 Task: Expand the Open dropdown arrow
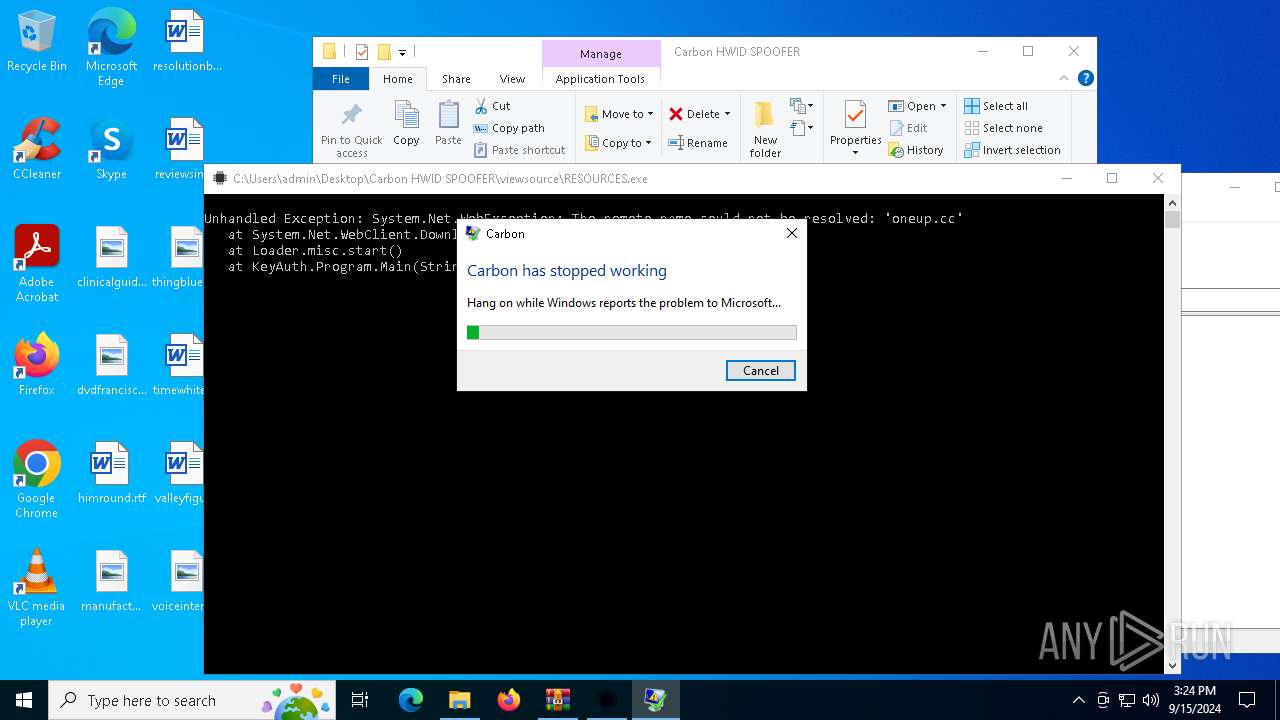click(943, 106)
